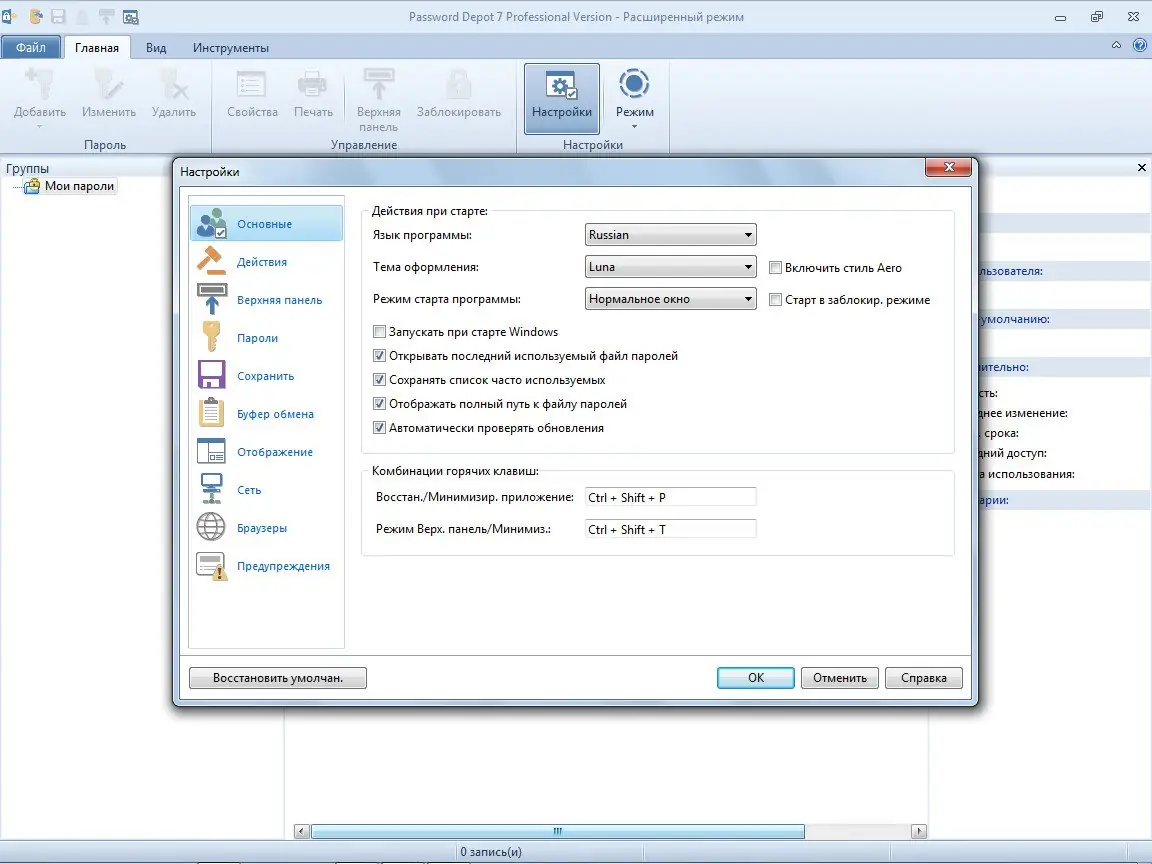The image size is (1152, 864).
Task: Open the Отображение settings category
Action: 267,452
